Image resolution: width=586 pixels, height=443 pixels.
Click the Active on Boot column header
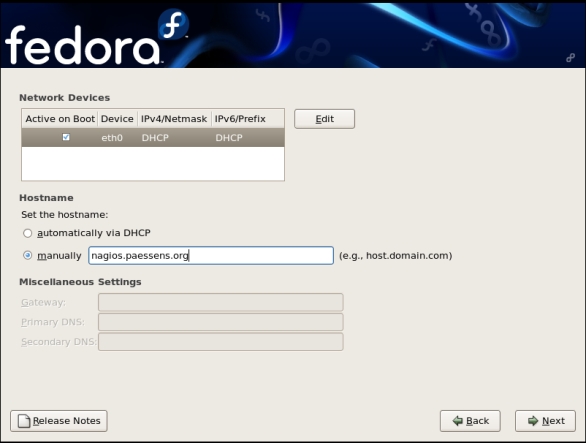point(60,119)
